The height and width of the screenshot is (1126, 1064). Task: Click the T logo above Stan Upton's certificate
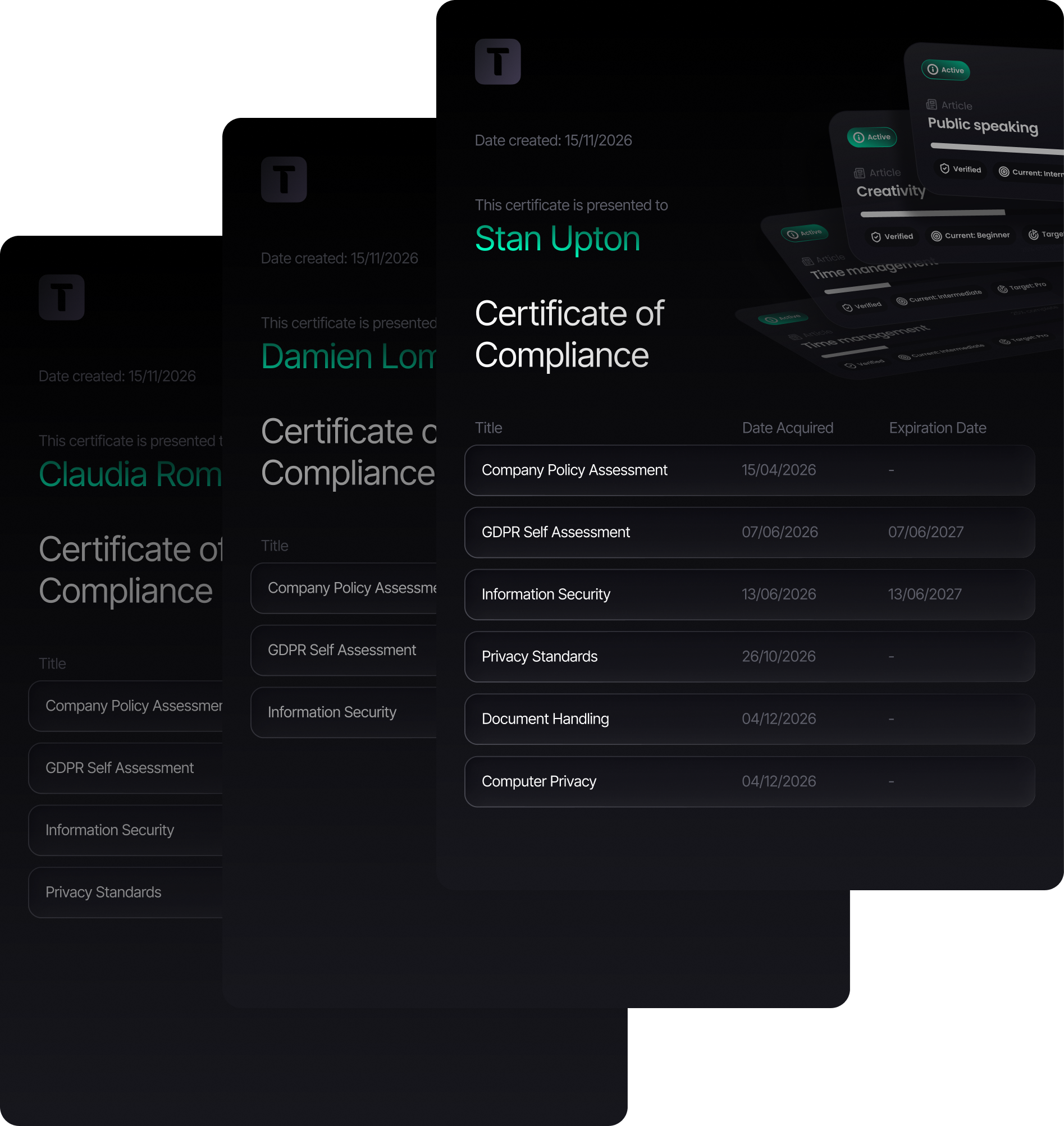pyautogui.click(x=497, y=62)
